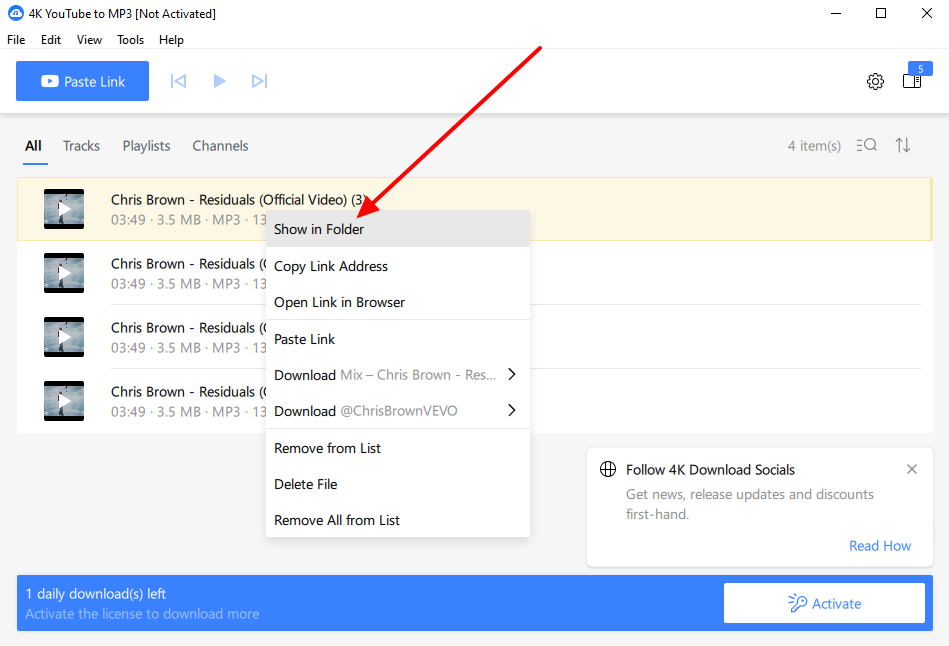Switch to the Channels tab
The image size is (949, 646).
220,146
